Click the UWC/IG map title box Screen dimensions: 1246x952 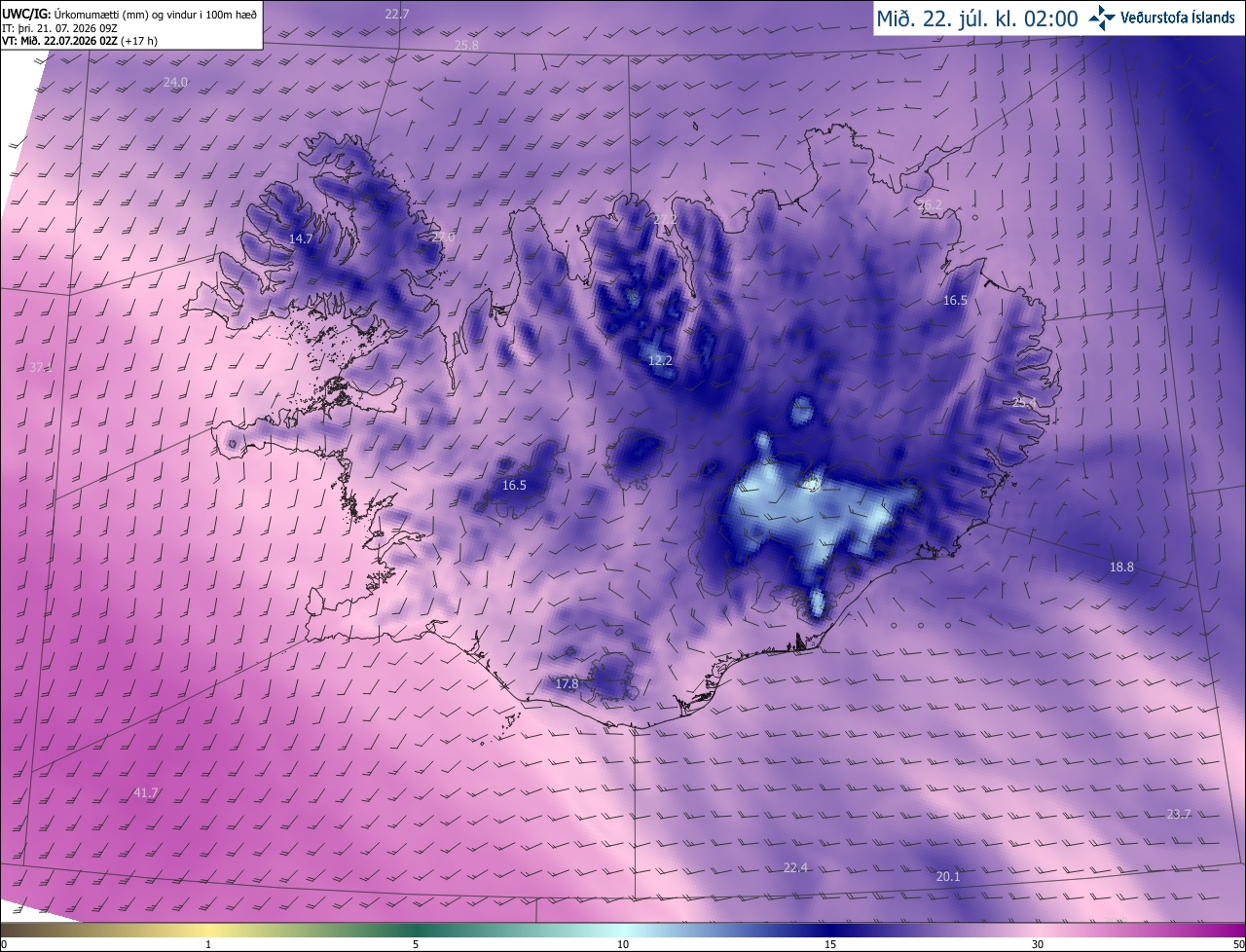[130, 25]
